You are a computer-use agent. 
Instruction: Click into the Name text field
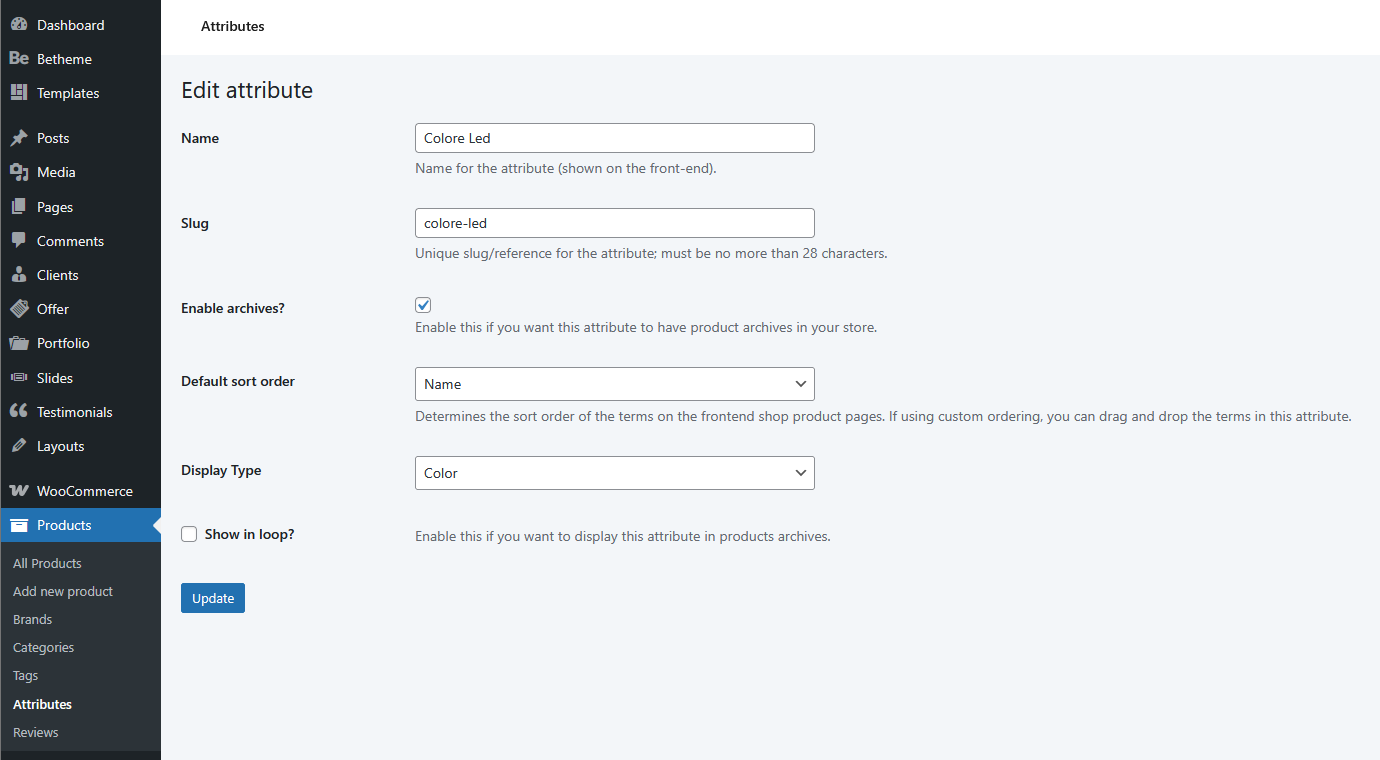coord(614,138)
